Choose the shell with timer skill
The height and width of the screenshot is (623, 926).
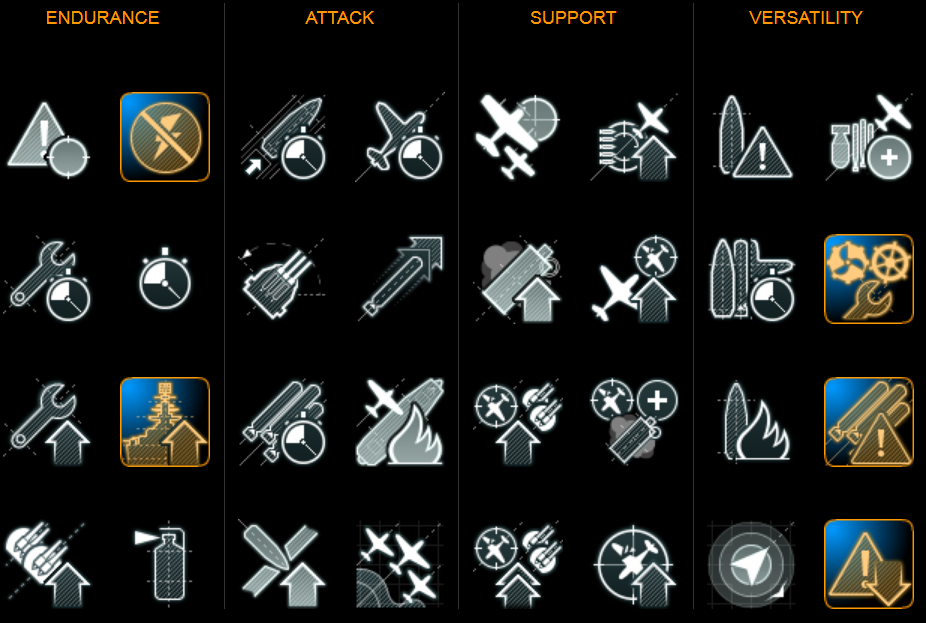tap(283, 138)
